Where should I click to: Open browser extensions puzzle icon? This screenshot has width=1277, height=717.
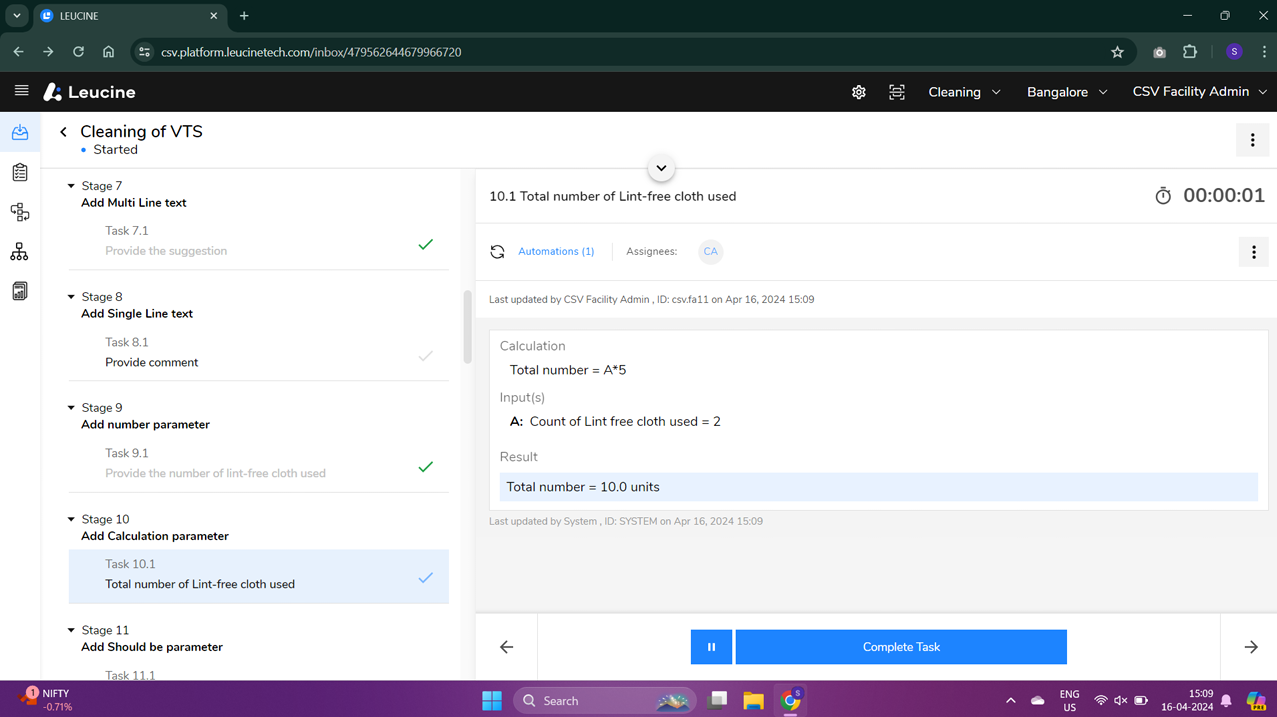[1190, 52]
